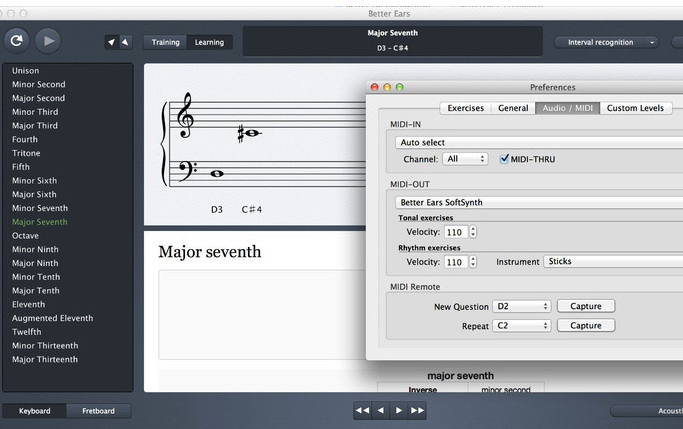Viewport: 683px width, 429px height.
Task: Click the circular repeat/reload button
Action: pyautogui.click(x=15, y=41)
